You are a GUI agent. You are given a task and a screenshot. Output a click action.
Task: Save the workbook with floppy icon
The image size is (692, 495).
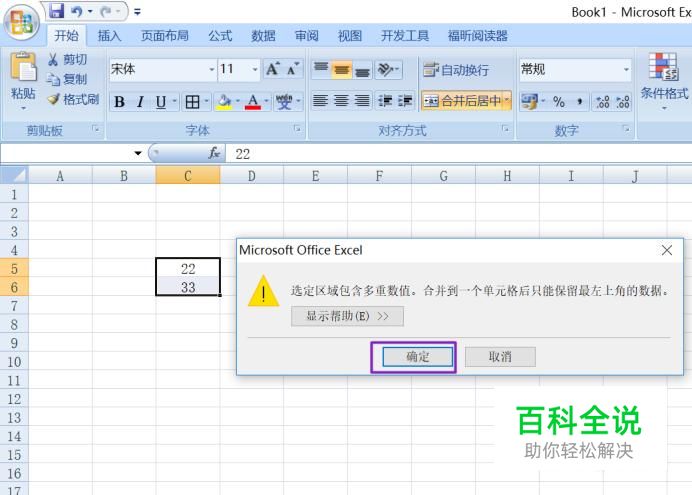click(x=56, y=11)
